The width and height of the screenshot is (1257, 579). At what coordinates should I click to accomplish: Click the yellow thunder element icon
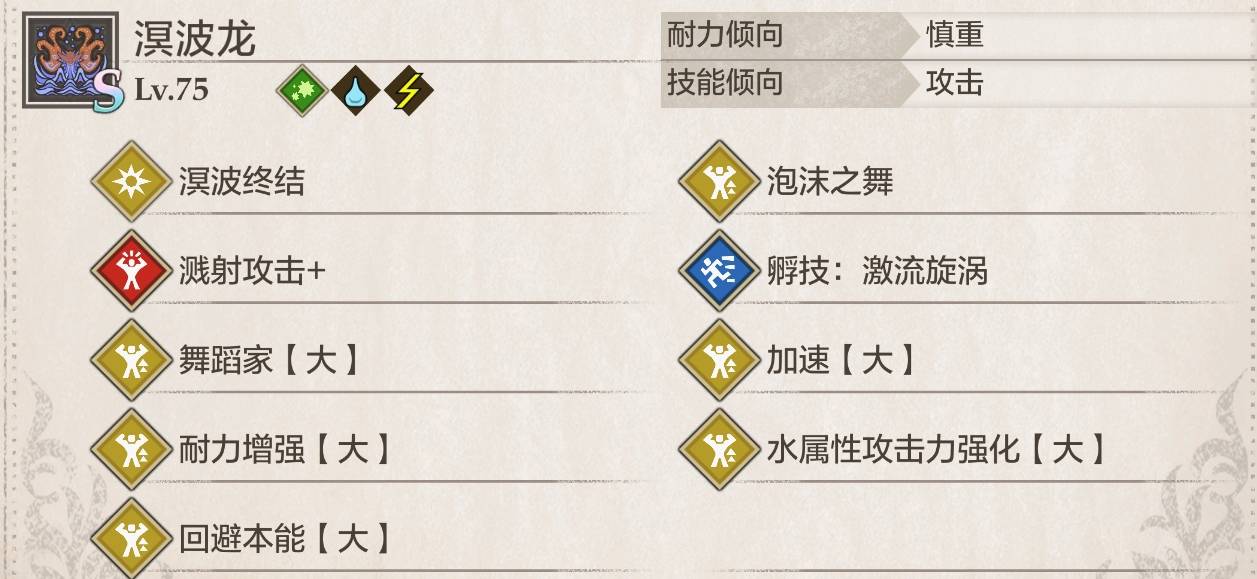[x=408, y=92]
